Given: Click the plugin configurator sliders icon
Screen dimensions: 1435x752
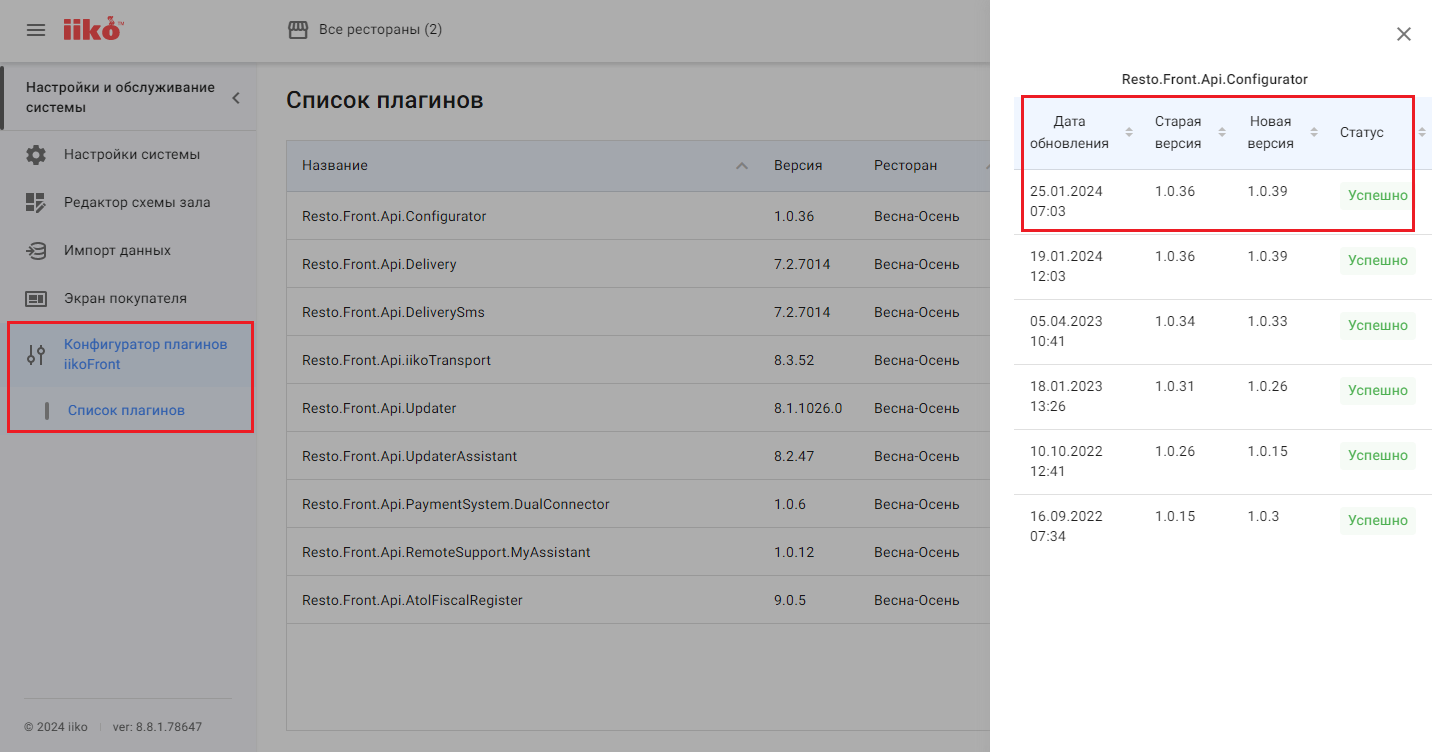Looking at the screenshot, I should coord(36,354).
